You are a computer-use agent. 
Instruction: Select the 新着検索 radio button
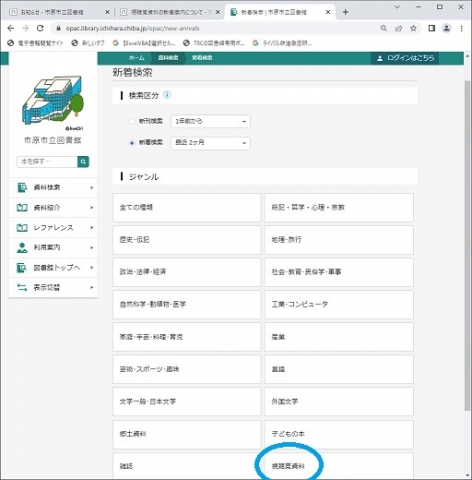(132, 143)
